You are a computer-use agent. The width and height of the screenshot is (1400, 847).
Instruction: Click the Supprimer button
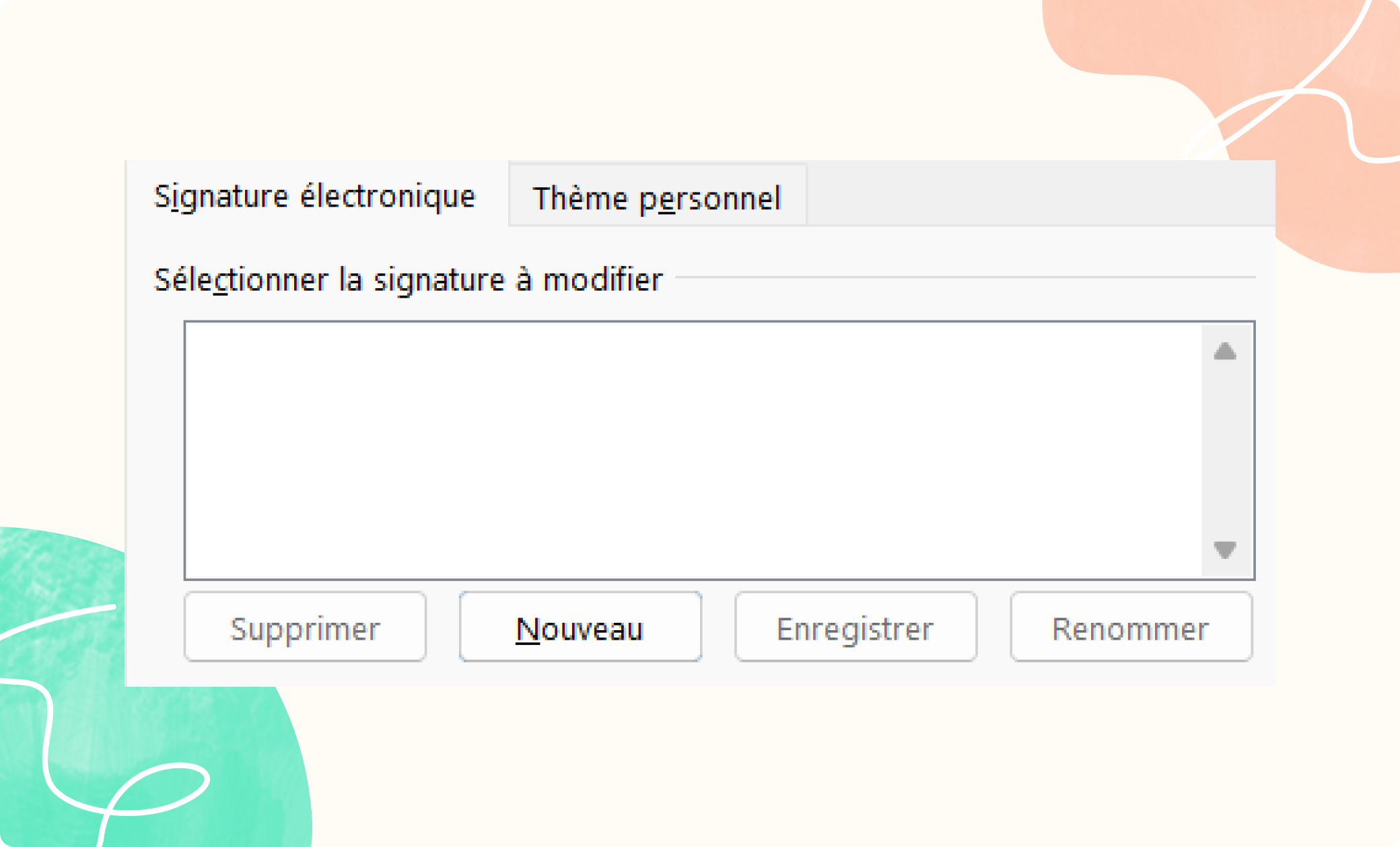click(x=305, y=628)
